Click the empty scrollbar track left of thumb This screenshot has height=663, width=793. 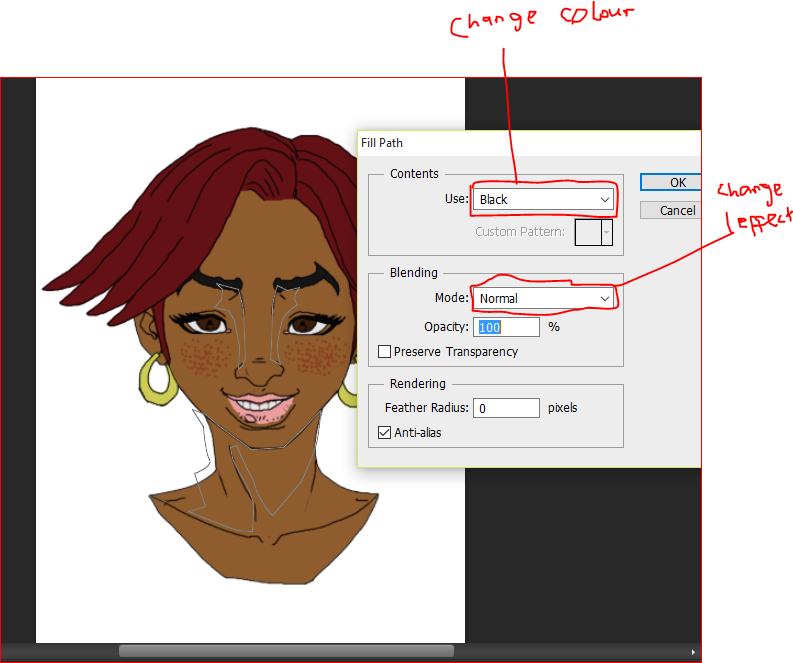click(x=60, y=651)
